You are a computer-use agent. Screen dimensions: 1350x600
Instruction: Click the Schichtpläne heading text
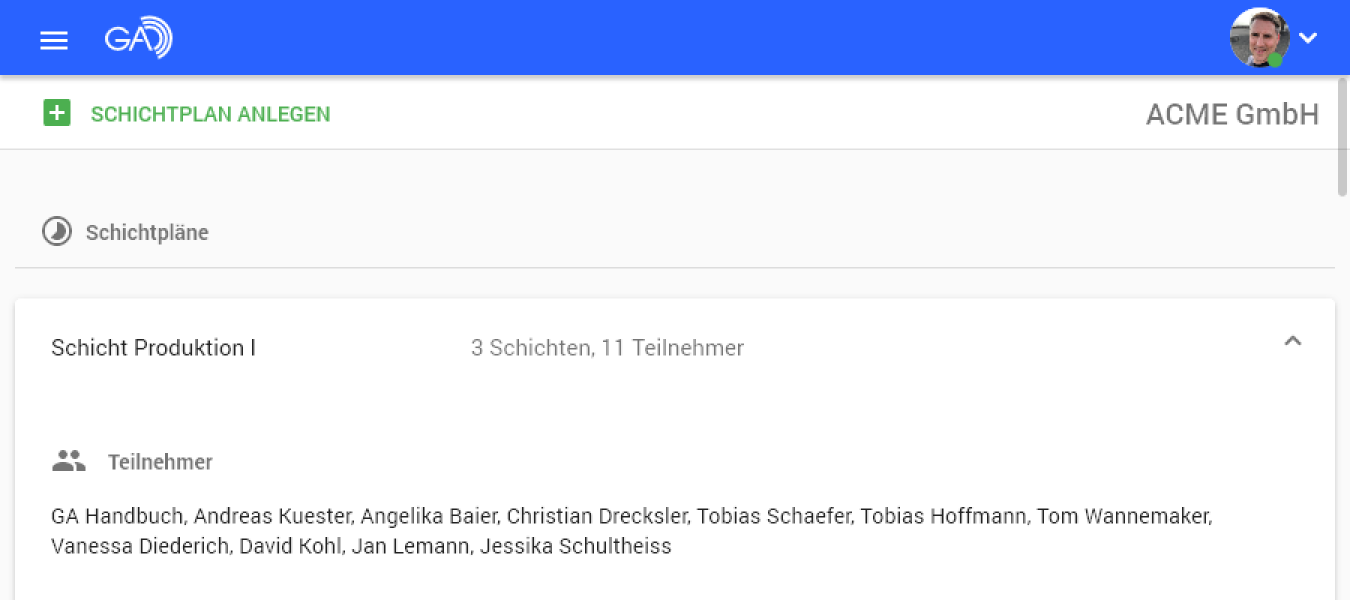[x=147, y=231]
